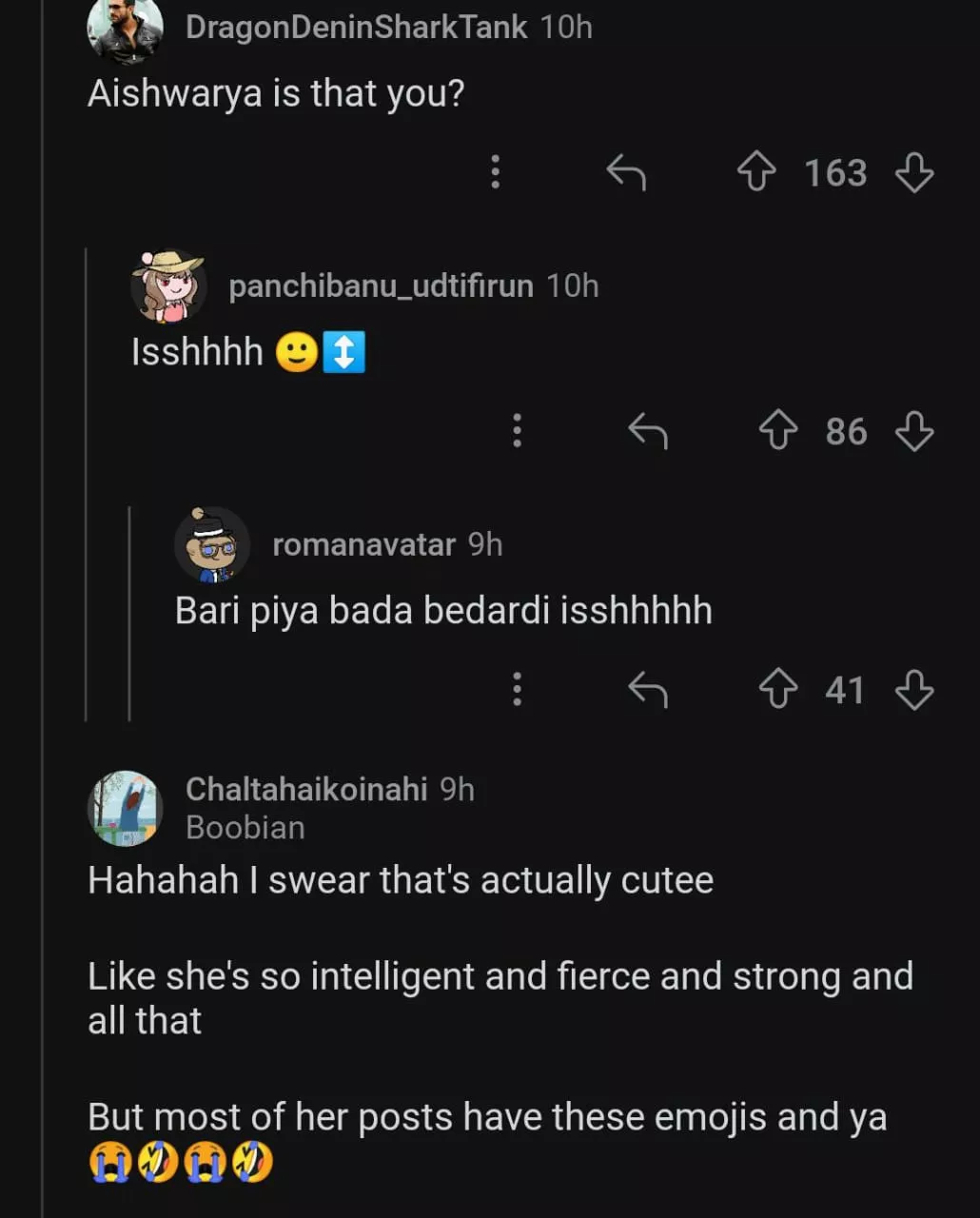The width and height of the screenshot is (980, 1218).
Task: Upvote romanavatar's comment
Action: [x=778, y=690]
